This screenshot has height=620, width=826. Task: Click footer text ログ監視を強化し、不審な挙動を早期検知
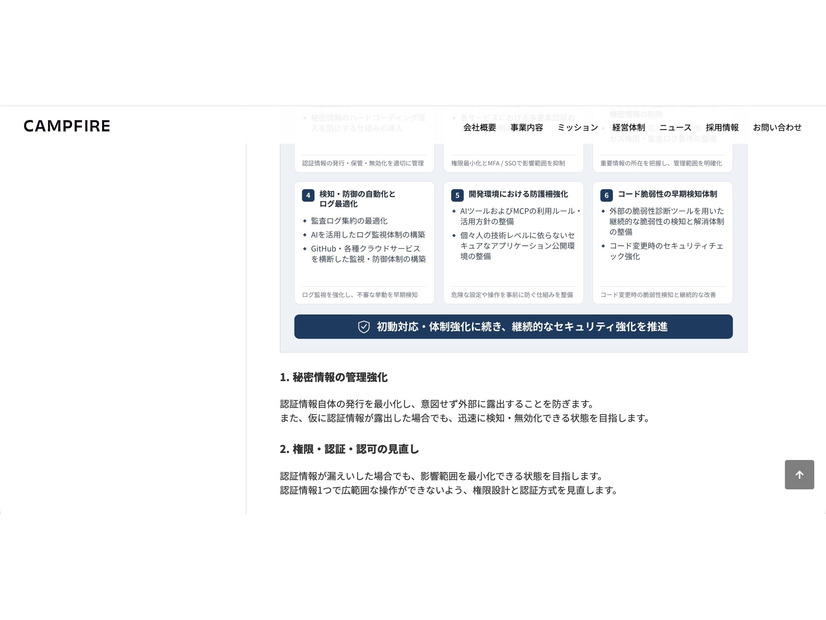pyautogui.click(x=360, y=295)
